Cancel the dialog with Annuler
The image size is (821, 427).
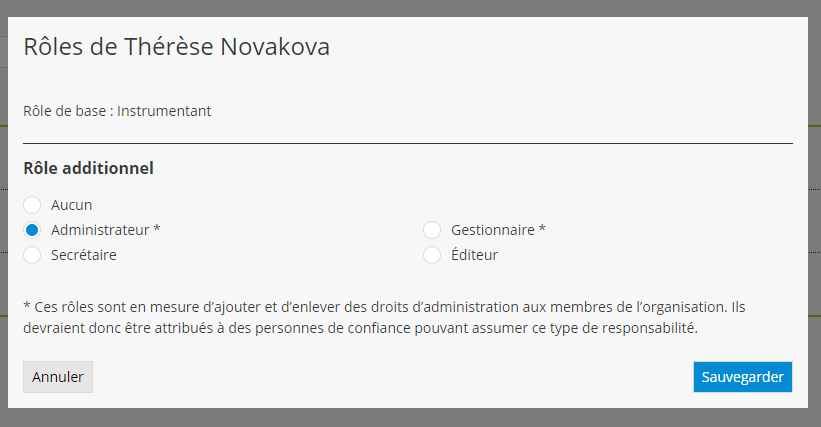58,377
